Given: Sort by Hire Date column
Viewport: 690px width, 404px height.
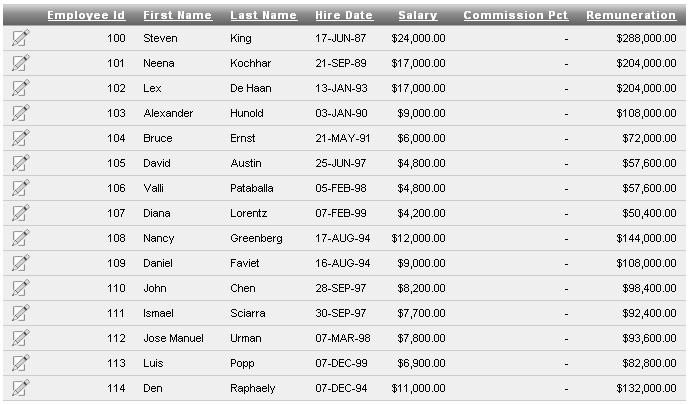Looking at the screenshot, I should point(343,15).
